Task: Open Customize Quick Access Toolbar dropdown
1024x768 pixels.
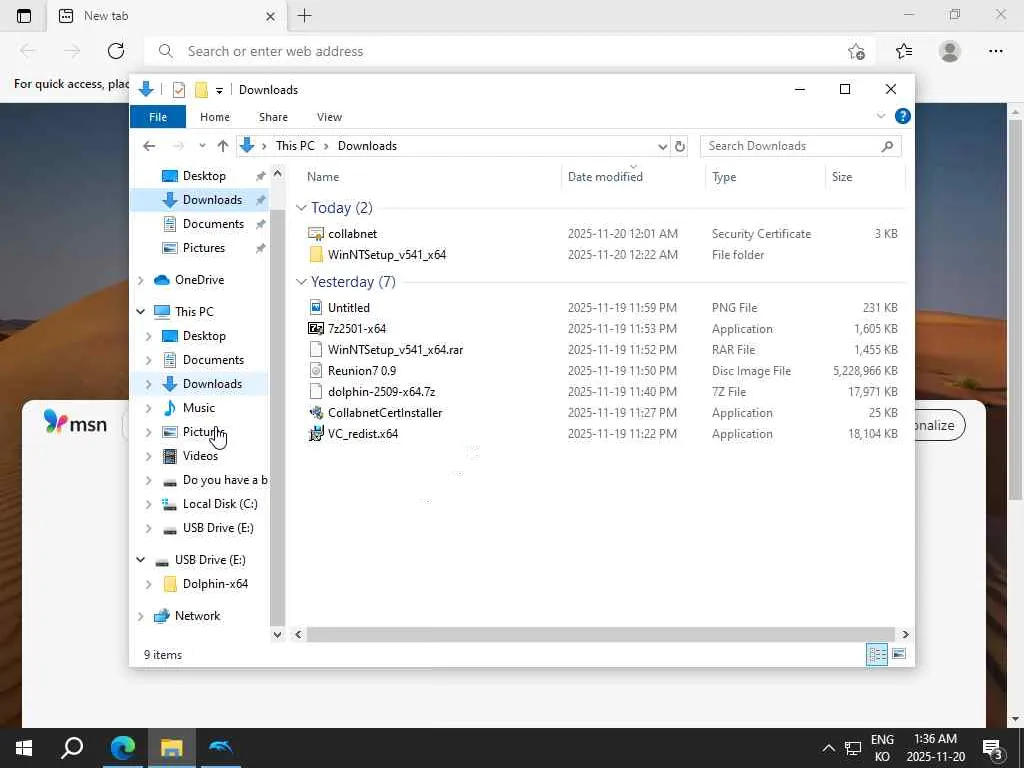Action: [219, 91]
